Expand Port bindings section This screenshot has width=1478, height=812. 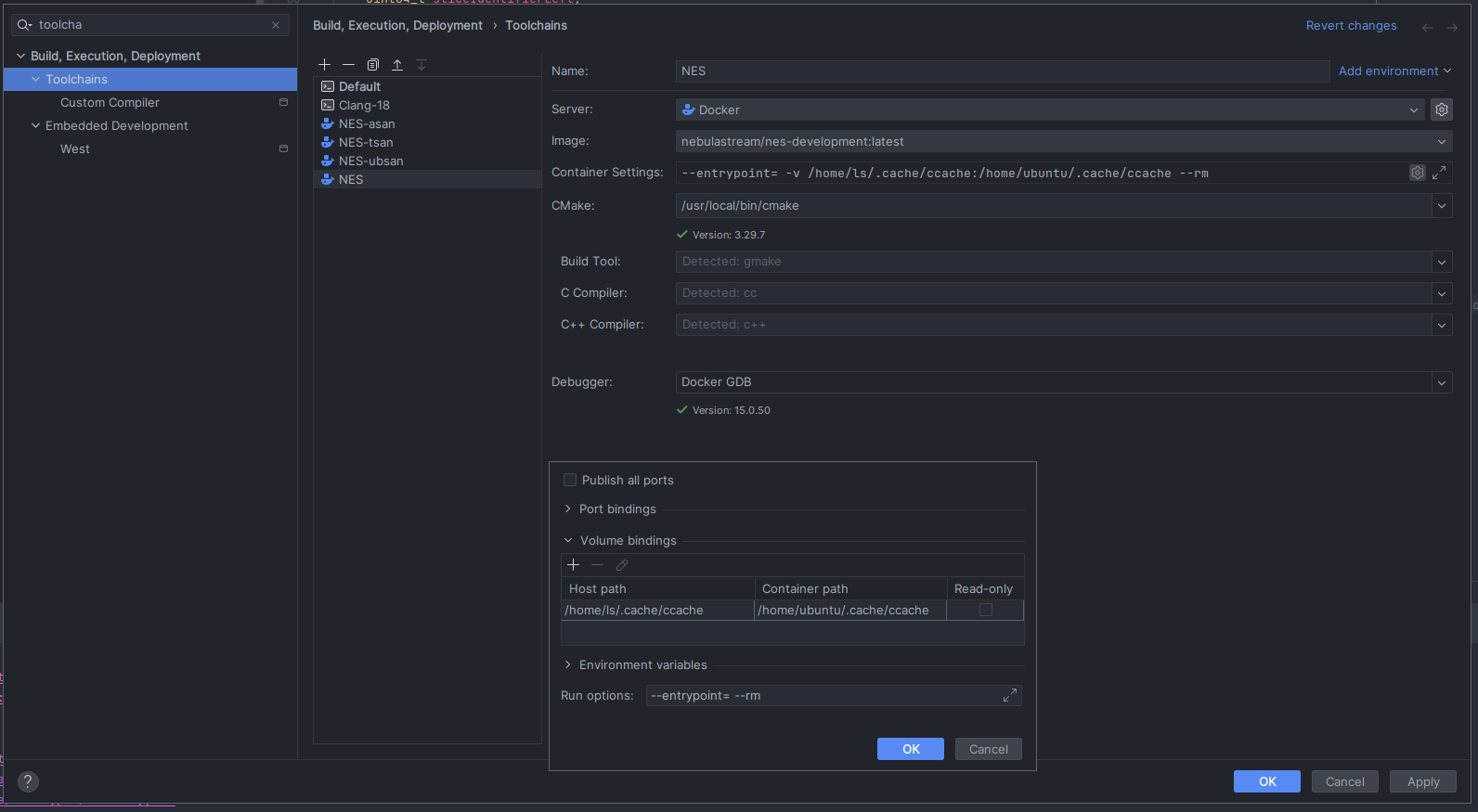point(568,509)
